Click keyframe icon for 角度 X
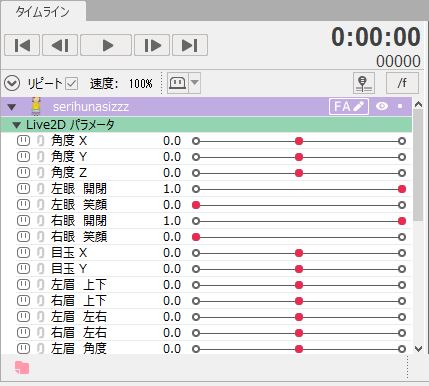This screenshot has height=386, width=429. 23,141
